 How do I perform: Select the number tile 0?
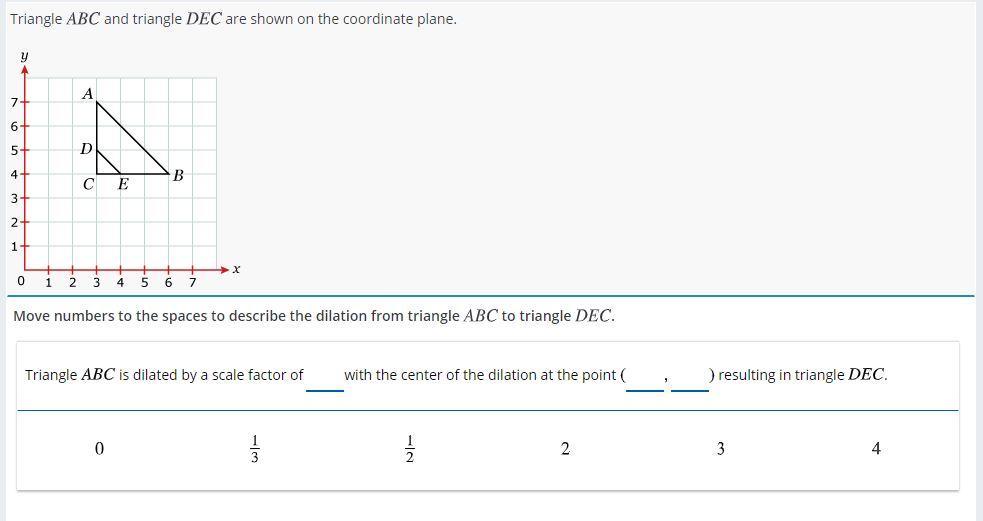[x=98, y=449]
